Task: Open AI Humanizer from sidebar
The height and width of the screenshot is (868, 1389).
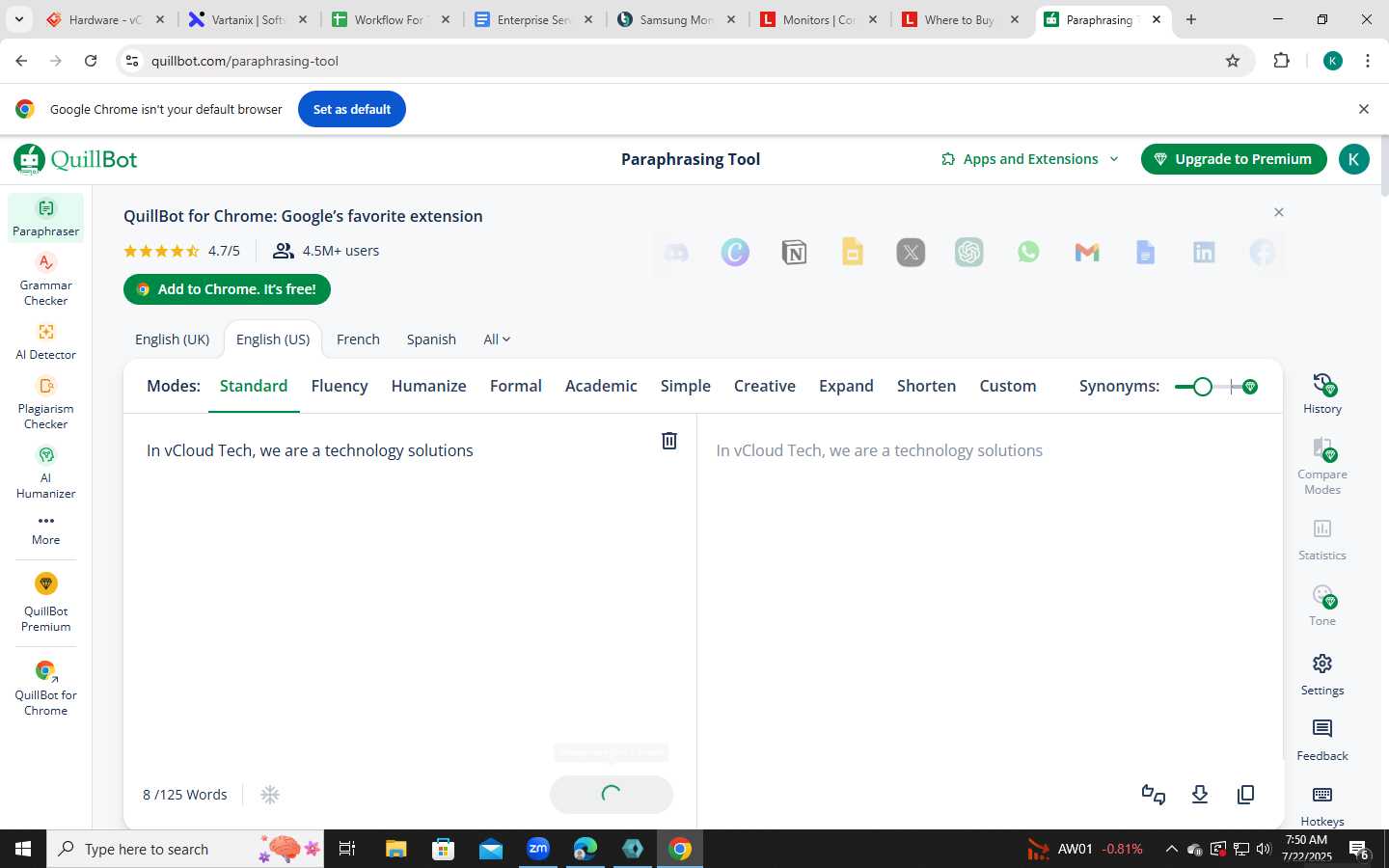Action: click(x=45, y=473)
